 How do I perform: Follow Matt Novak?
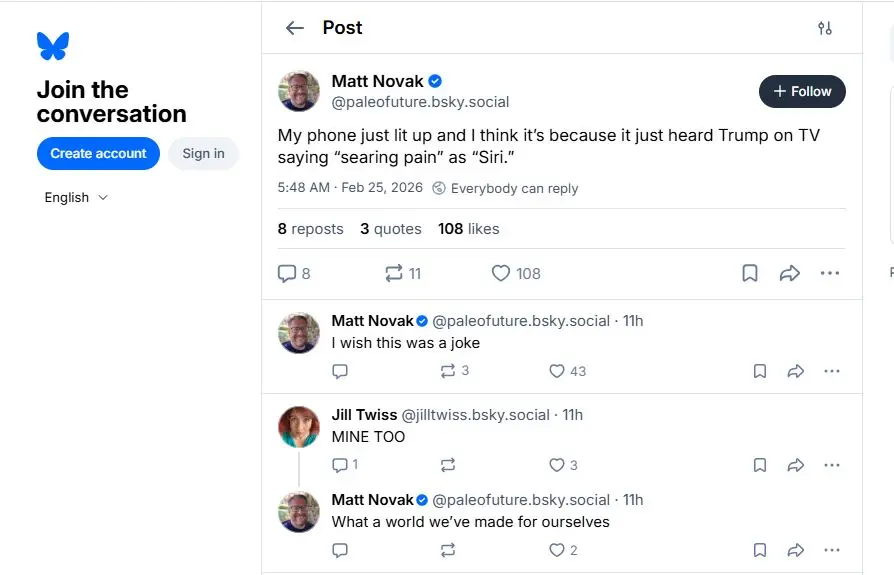[x=802, y=91]
